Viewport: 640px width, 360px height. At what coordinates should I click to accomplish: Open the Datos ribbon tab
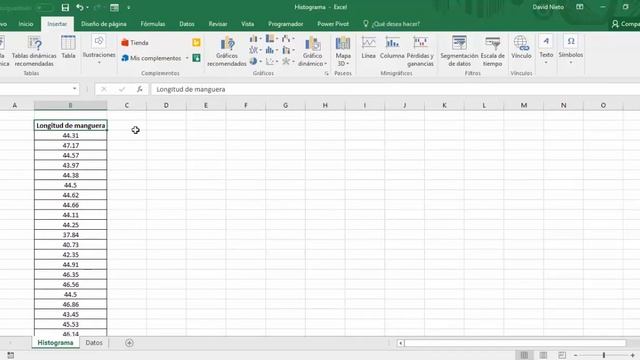tap(187, 24)
